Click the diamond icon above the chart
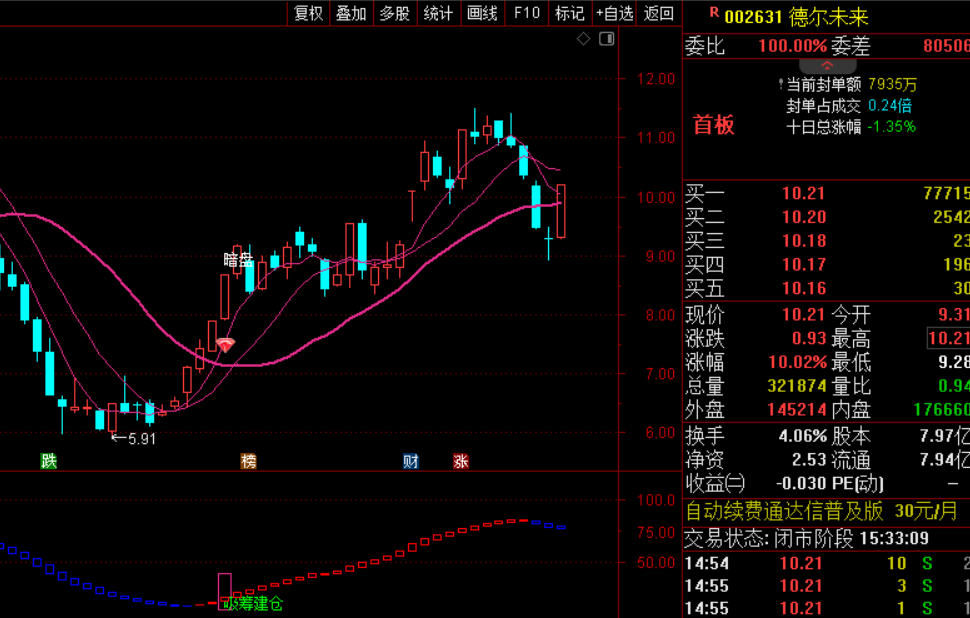The height and width of the screenshot is (618, 970). click(583, 39)
